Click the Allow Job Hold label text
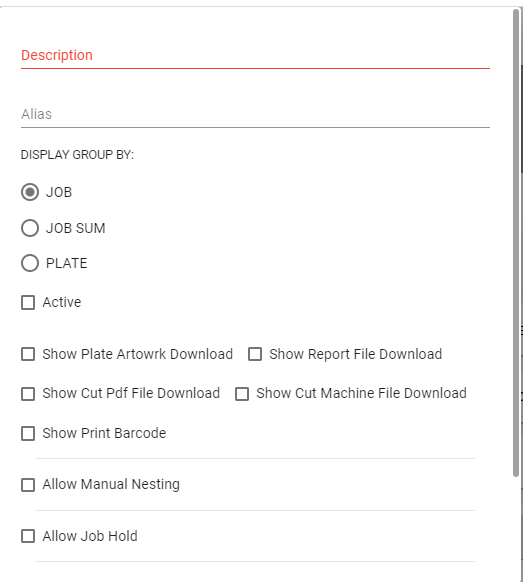This screenshot has width=523, height=582. [x=90, y=536]
